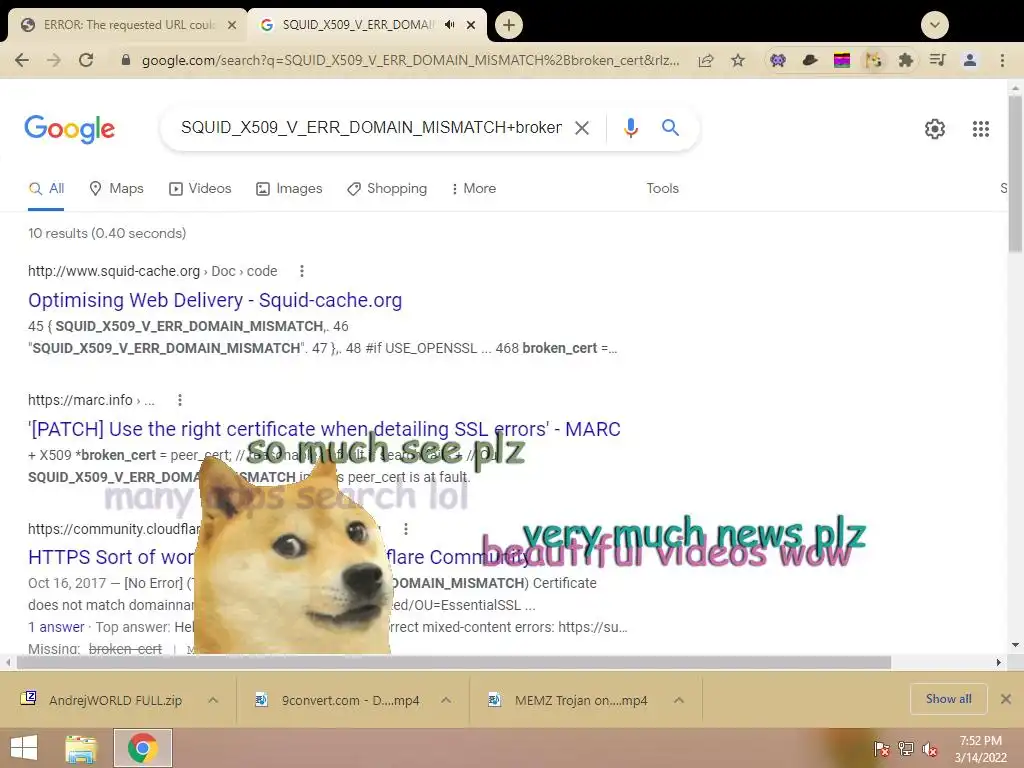This screenshot has width=1024, height=768.
Task: Open File Explorer from taskbar
Action: coord(81,748)
